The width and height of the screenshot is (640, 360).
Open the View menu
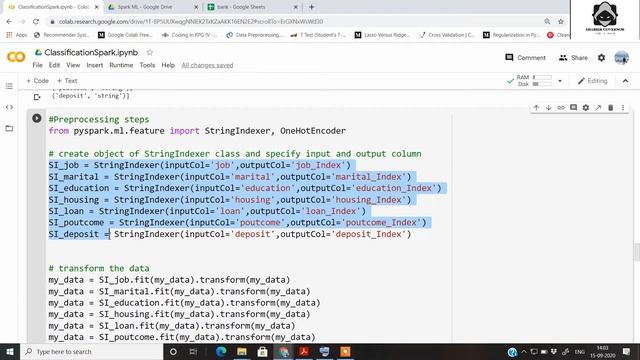click(x=73, y=65)
